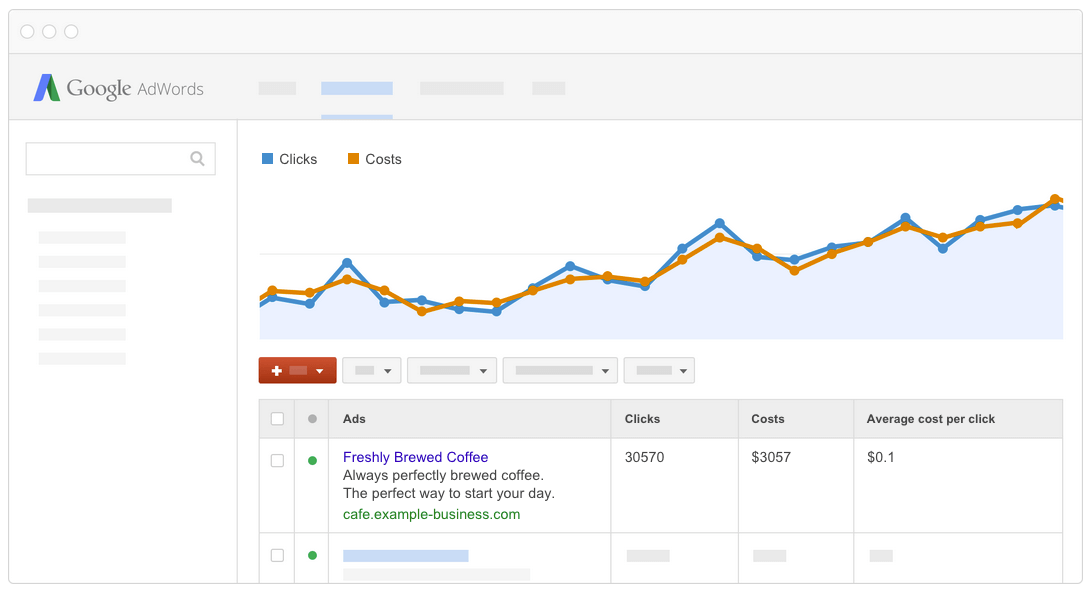This screenshot has width=1090, height=591.
Task: Open the small gray dropdown beside the red button
Action: coord(372,371)
